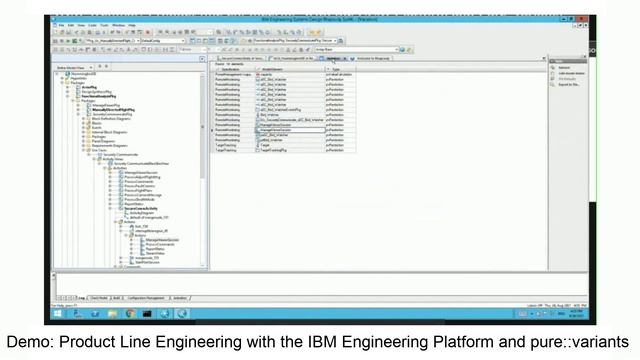Open the View menu

pos(81,25)
